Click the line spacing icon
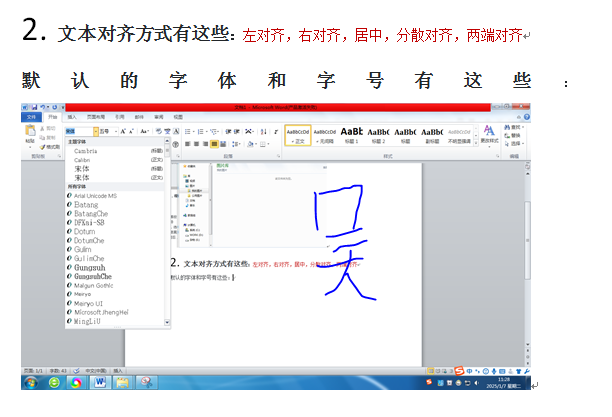 tap(235, 144)
